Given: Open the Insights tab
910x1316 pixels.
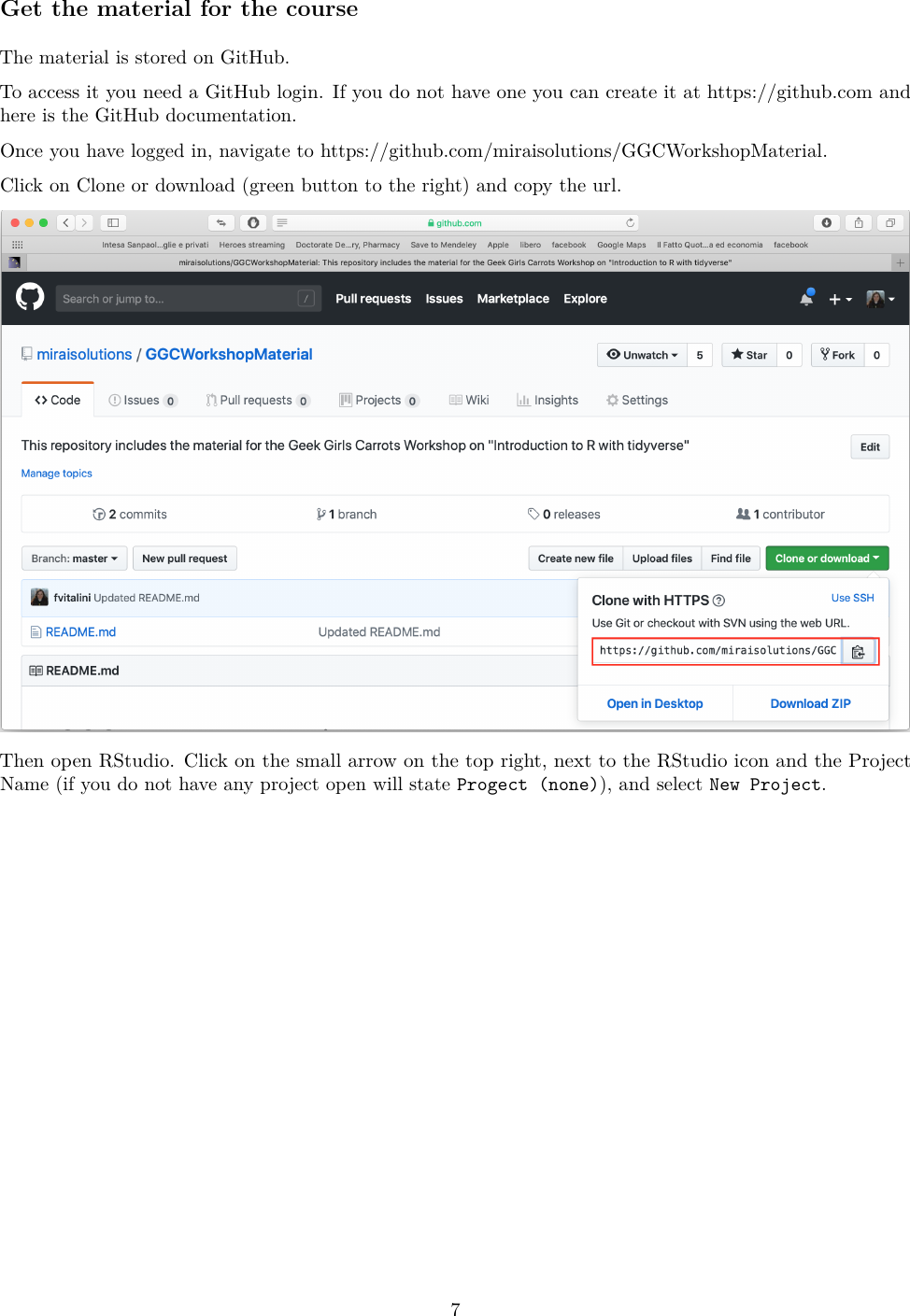Looking at the screenshot, I should [547, 400].
